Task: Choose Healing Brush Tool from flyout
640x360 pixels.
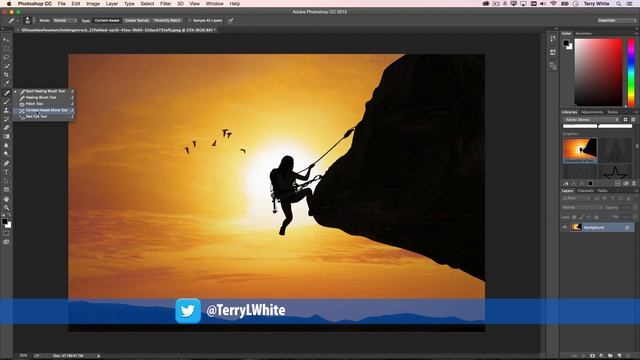Action: pos(43,98)
